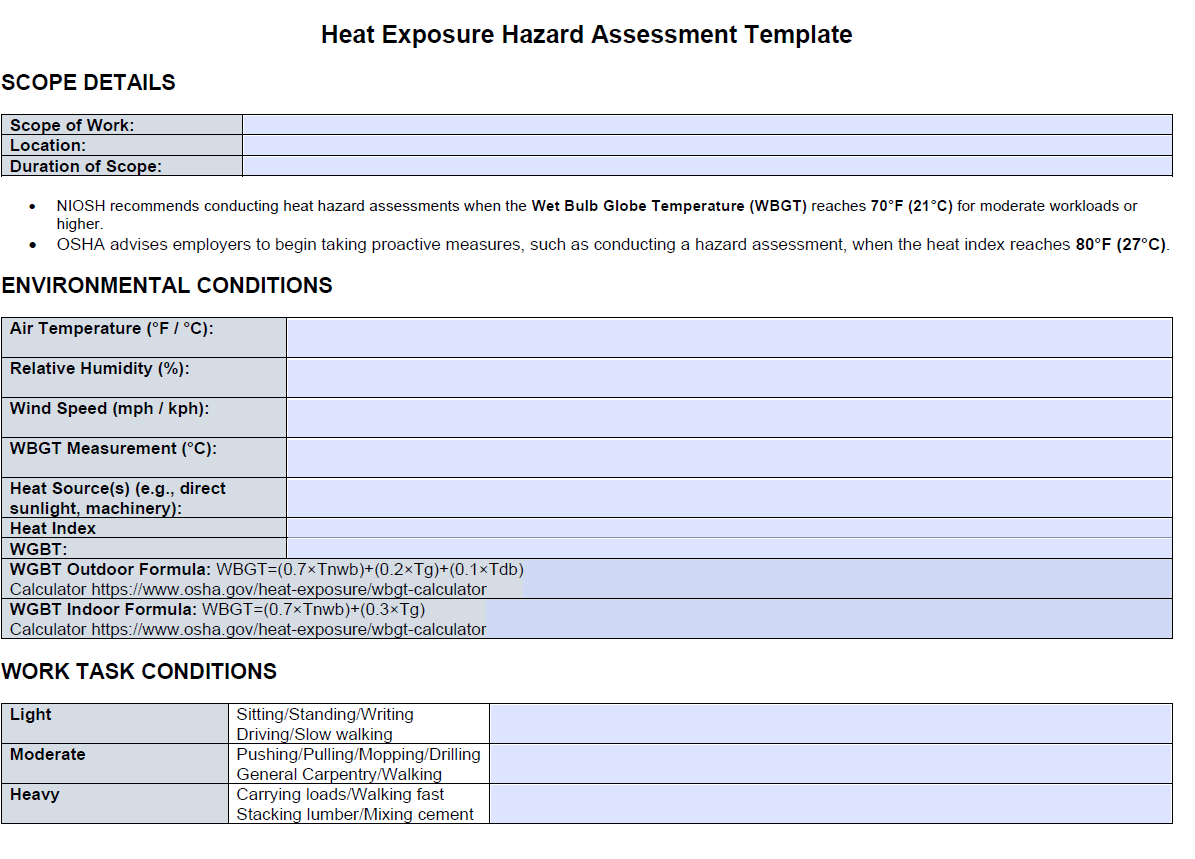This screenshot has height=859, width=1195.
Task: Click the Heat Source(s) entry field
Action: coord(730,496)
